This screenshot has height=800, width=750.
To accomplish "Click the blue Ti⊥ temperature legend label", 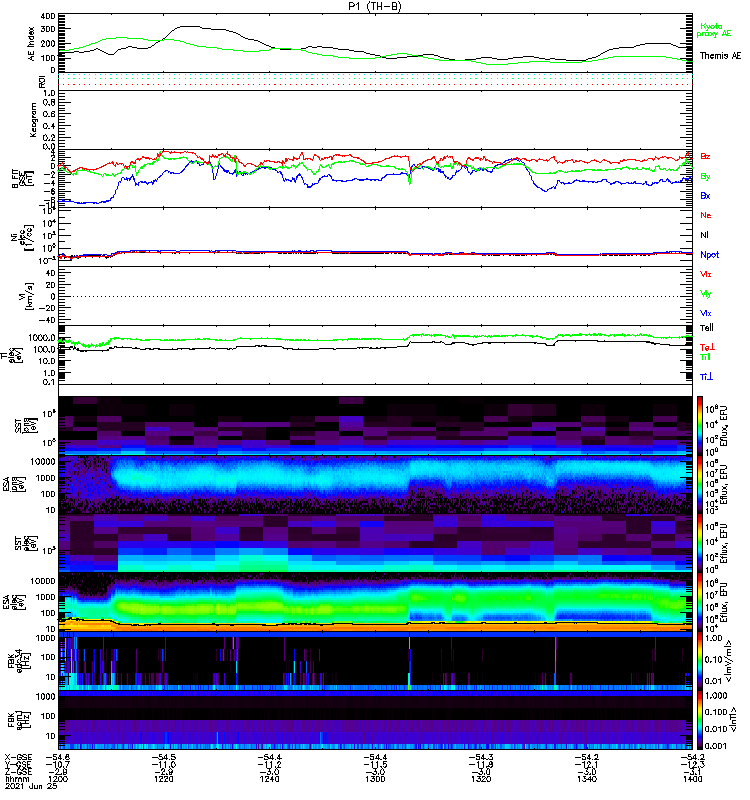I will pyautogui.click(x=706, y=377).
